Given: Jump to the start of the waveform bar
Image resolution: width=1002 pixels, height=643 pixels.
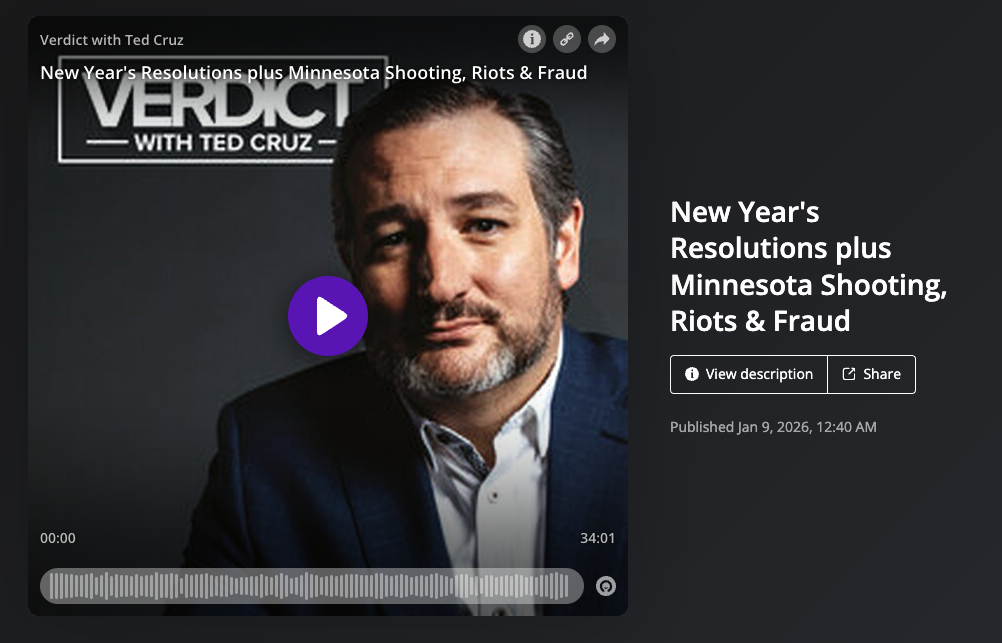Looking at the screenshot, I should coord(51,586).
